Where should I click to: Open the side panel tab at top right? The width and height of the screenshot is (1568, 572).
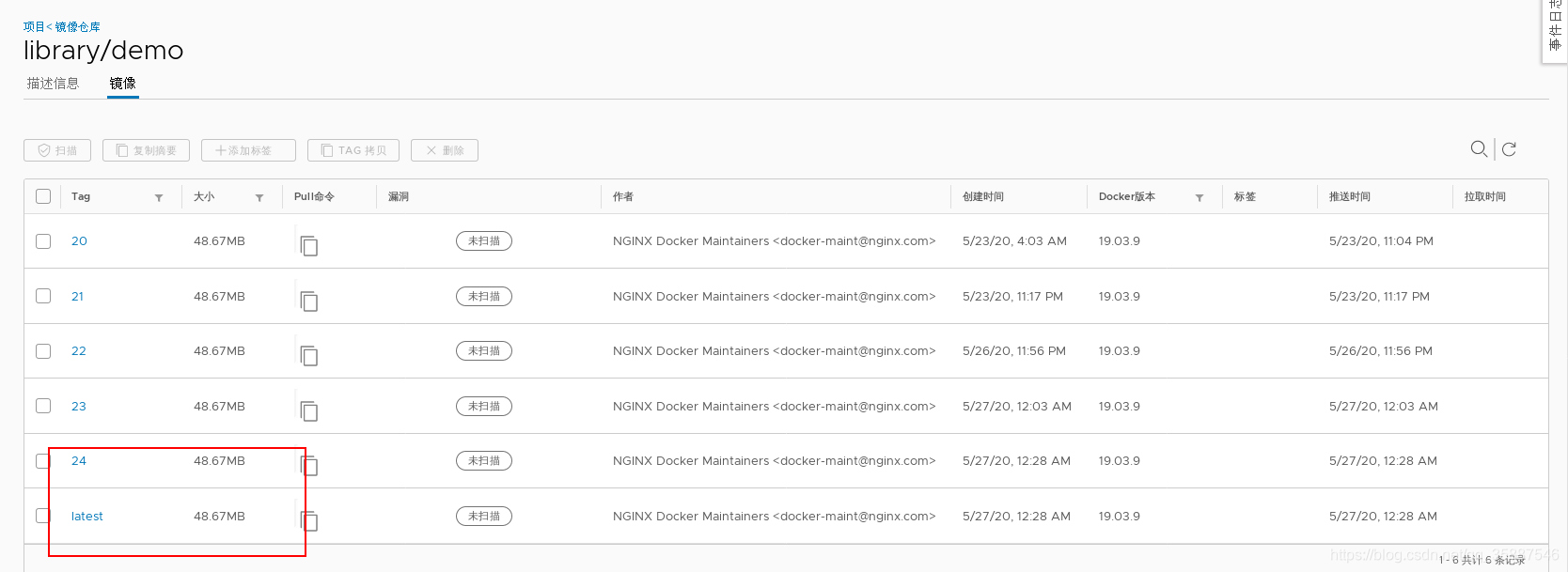(1555, 31)
